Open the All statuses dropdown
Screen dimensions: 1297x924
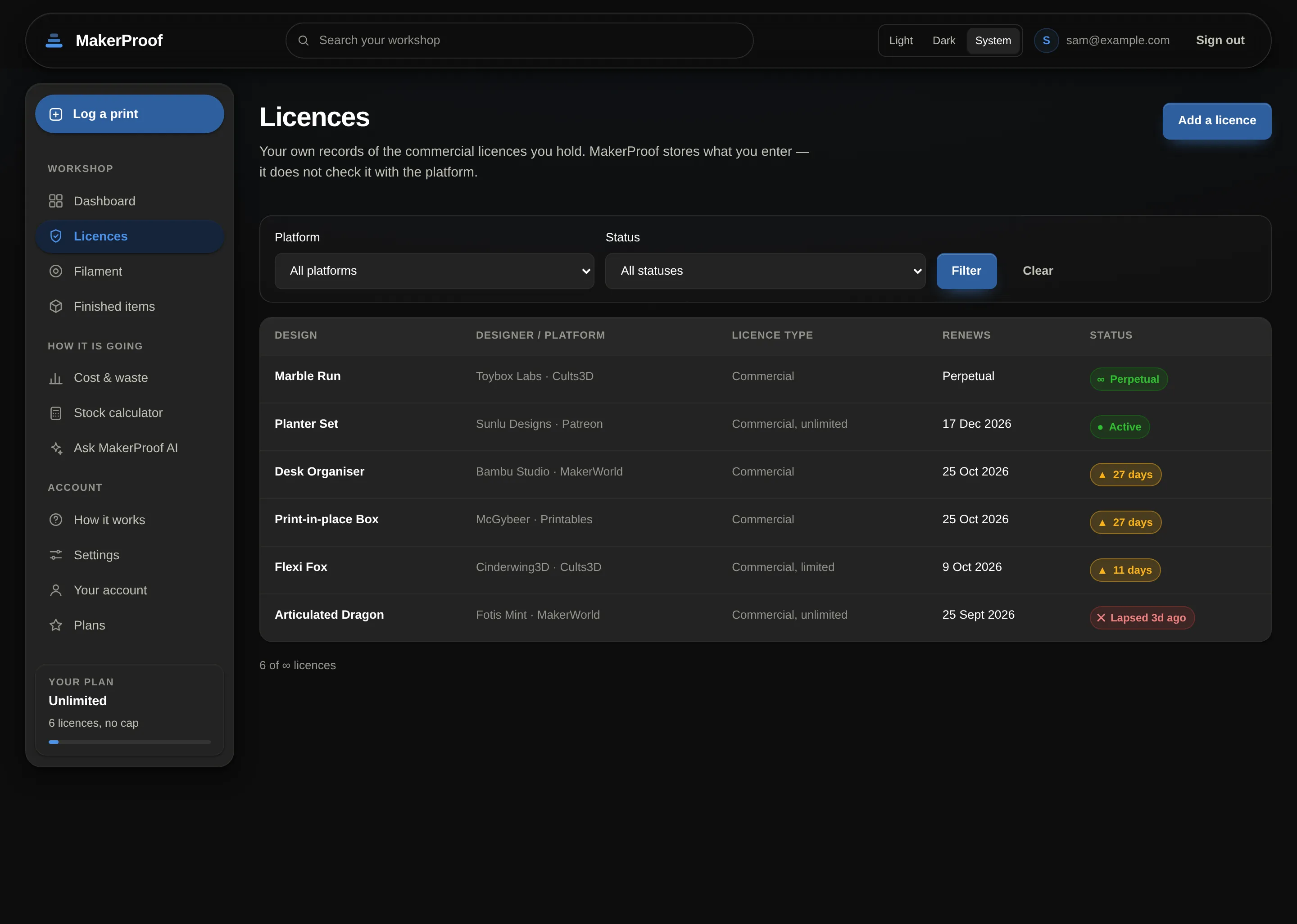[x=765, y=271]
